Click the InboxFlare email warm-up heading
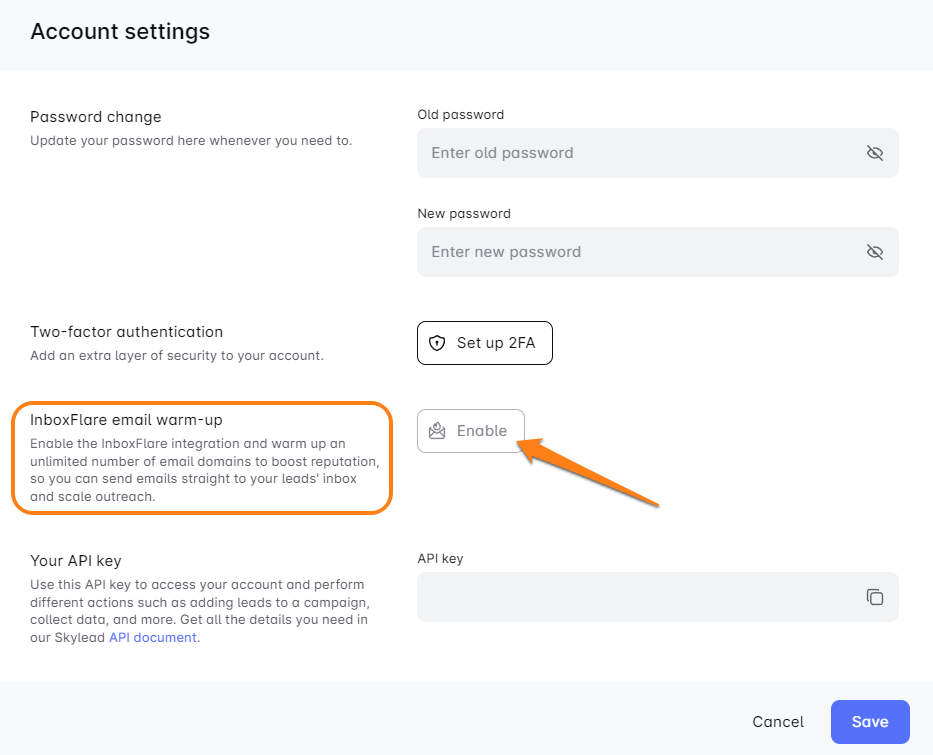933x755 pixels. (126, 420)
